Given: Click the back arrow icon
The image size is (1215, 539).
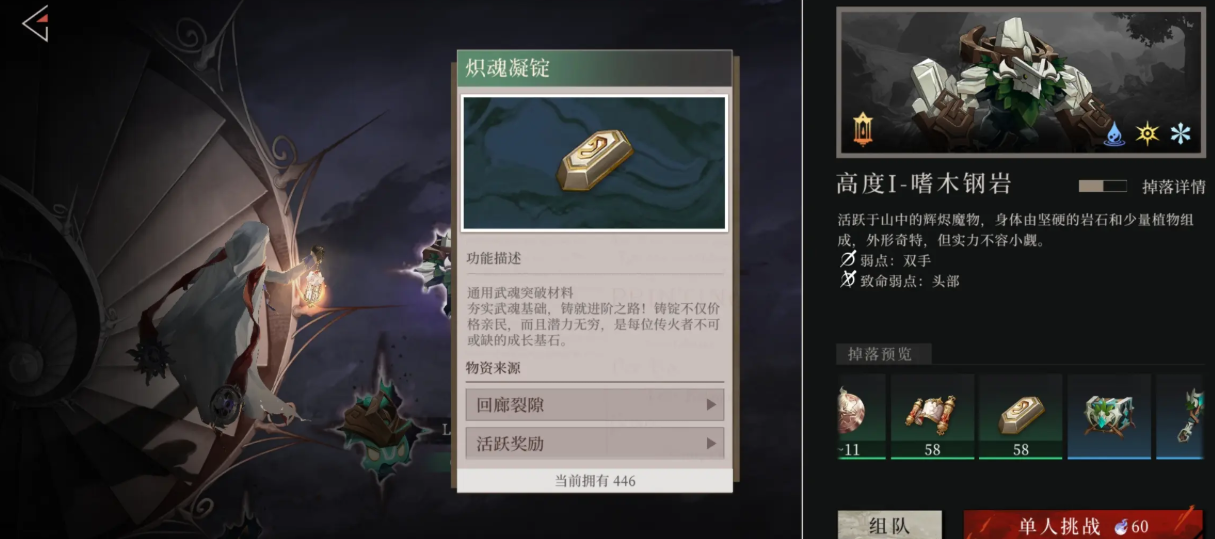Looking at the screenshot, I should (35, 23).
